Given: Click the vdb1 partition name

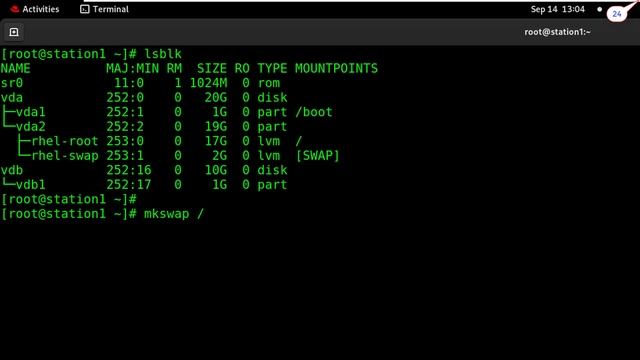Looking at the screenshot, I should click(31, 185).
